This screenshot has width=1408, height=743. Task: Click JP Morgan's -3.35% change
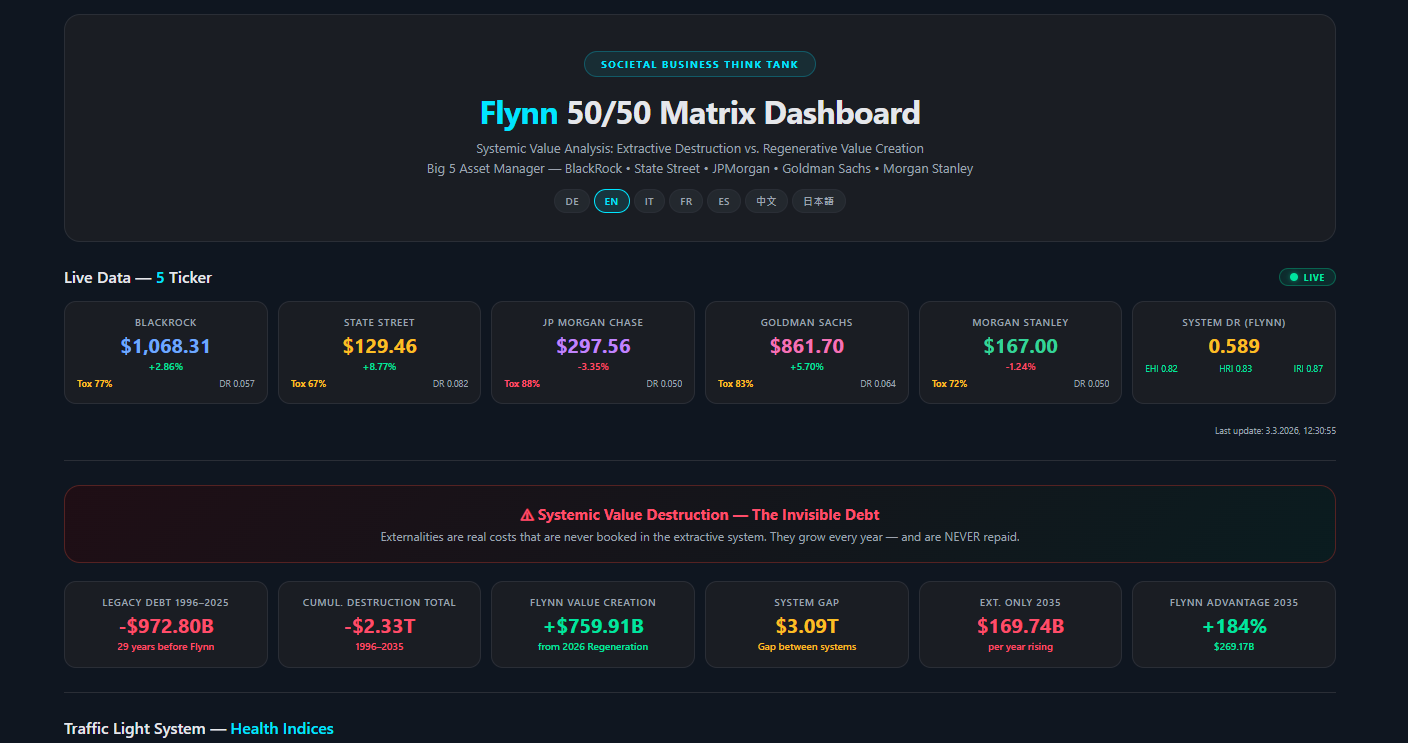pyautogui.click(x=593, y=367)
